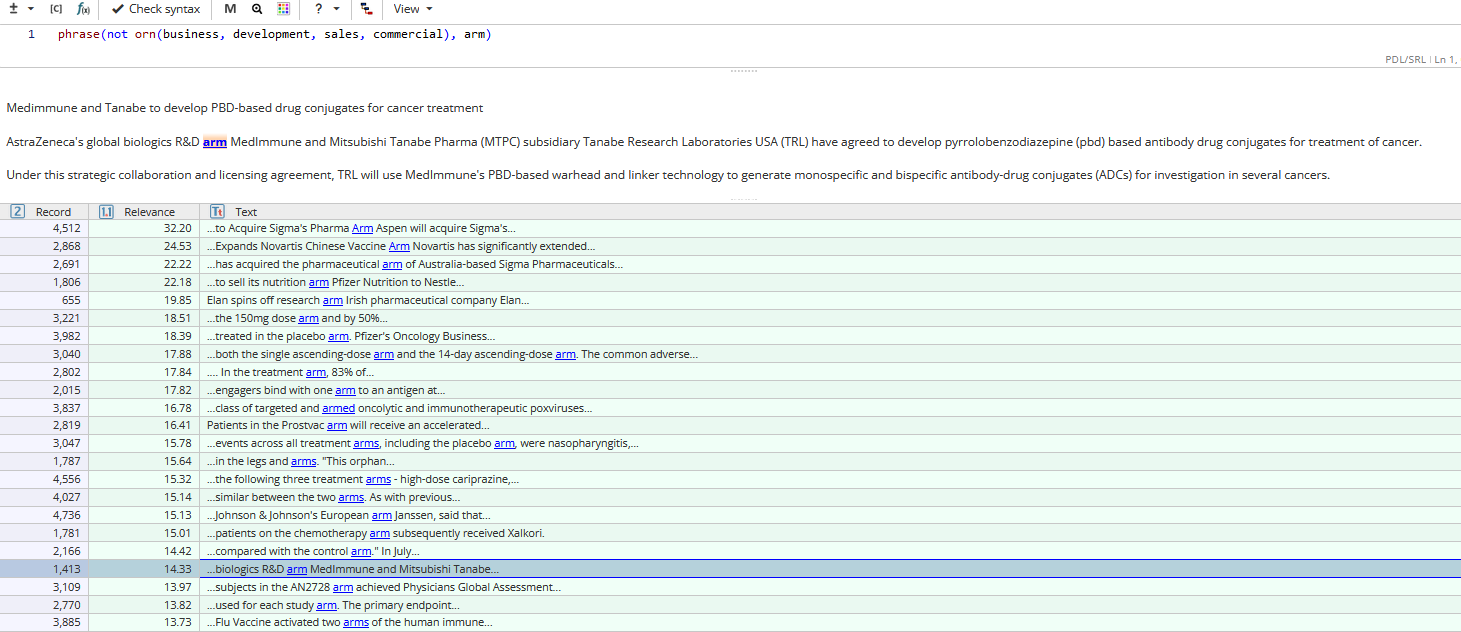Sort by the Relevance column header
Screen dimensions: 1461x632
pos(149,212)
